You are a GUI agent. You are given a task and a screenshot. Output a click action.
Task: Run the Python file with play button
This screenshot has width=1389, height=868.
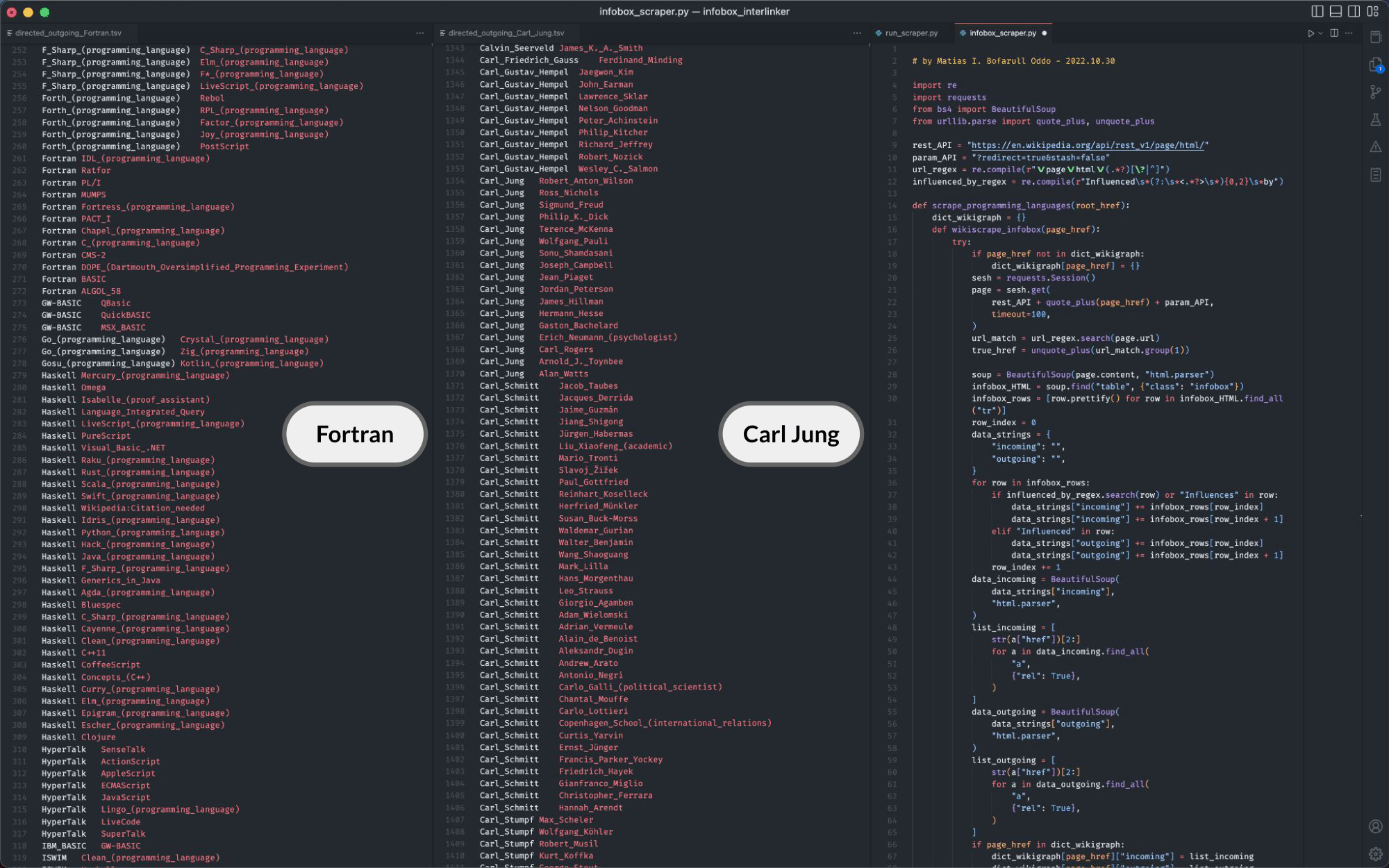[1311, 33]
